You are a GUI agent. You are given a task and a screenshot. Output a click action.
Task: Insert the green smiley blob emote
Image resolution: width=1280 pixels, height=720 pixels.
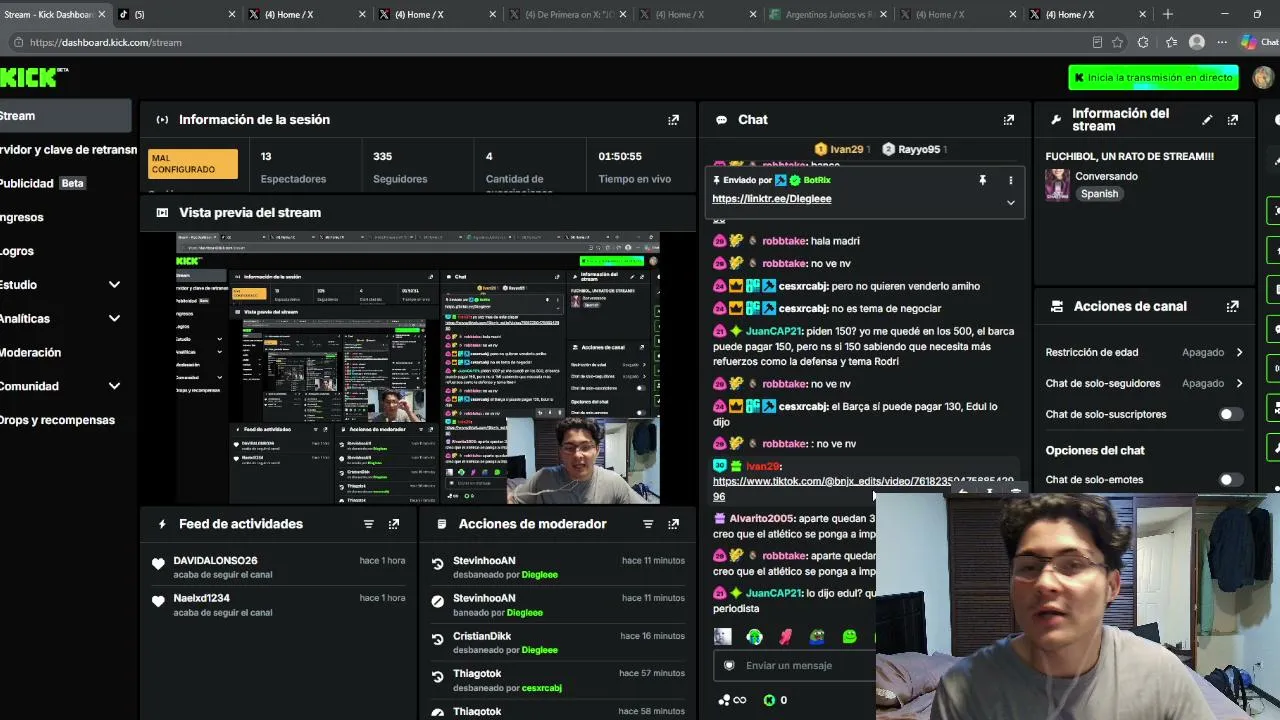pos(849,637)
